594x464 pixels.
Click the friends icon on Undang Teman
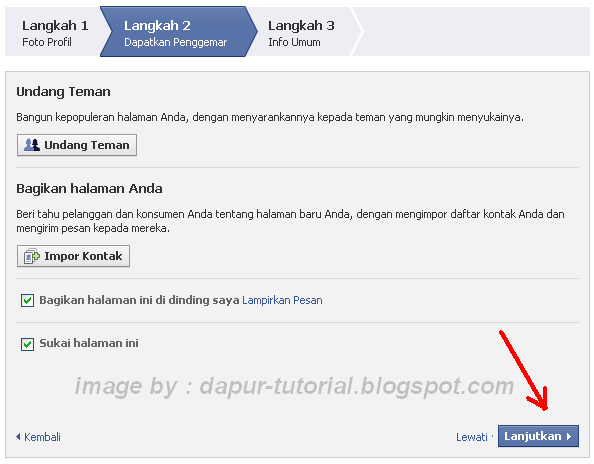click(x=31, y=145)
